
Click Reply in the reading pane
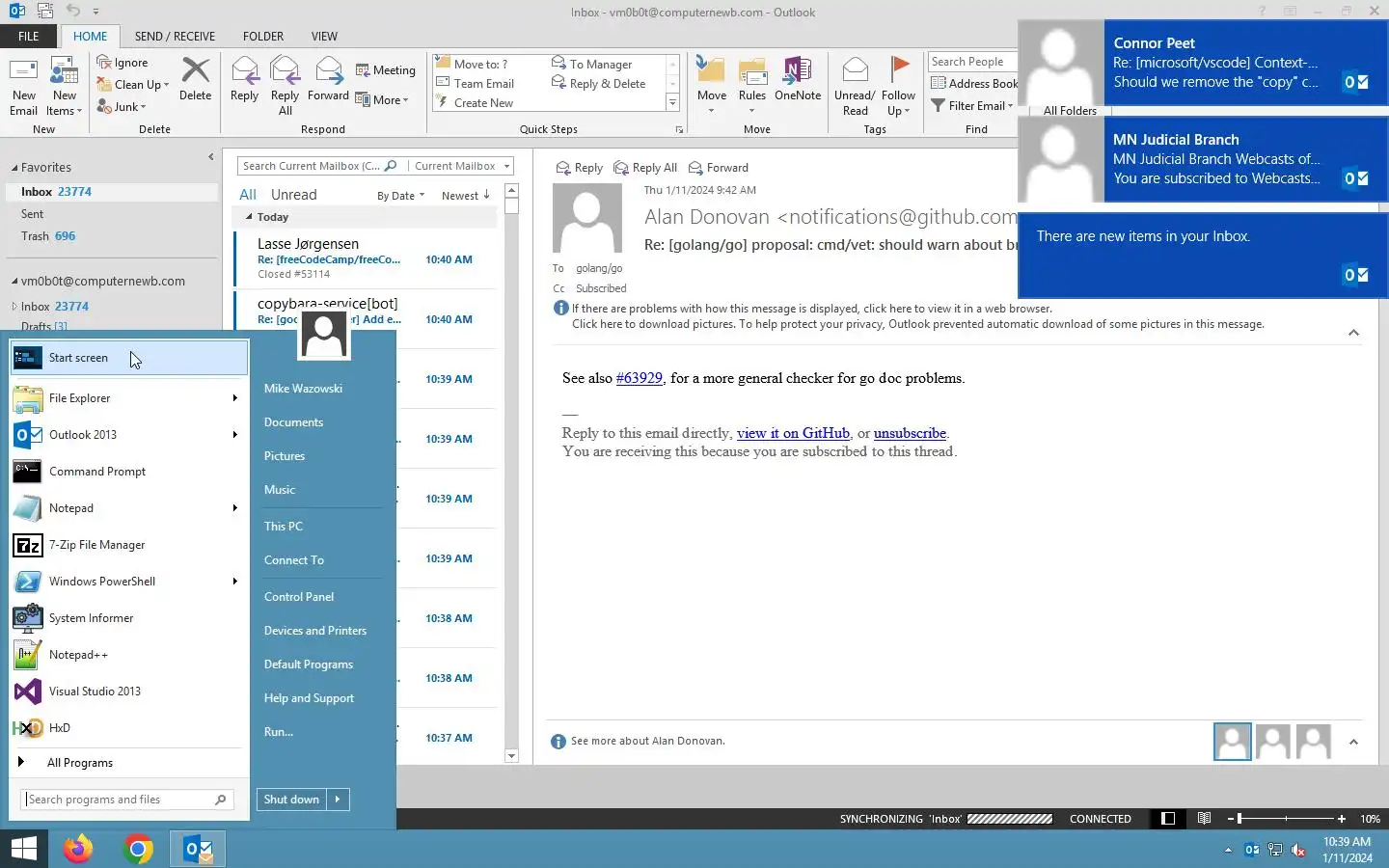[x=580, y=168]
